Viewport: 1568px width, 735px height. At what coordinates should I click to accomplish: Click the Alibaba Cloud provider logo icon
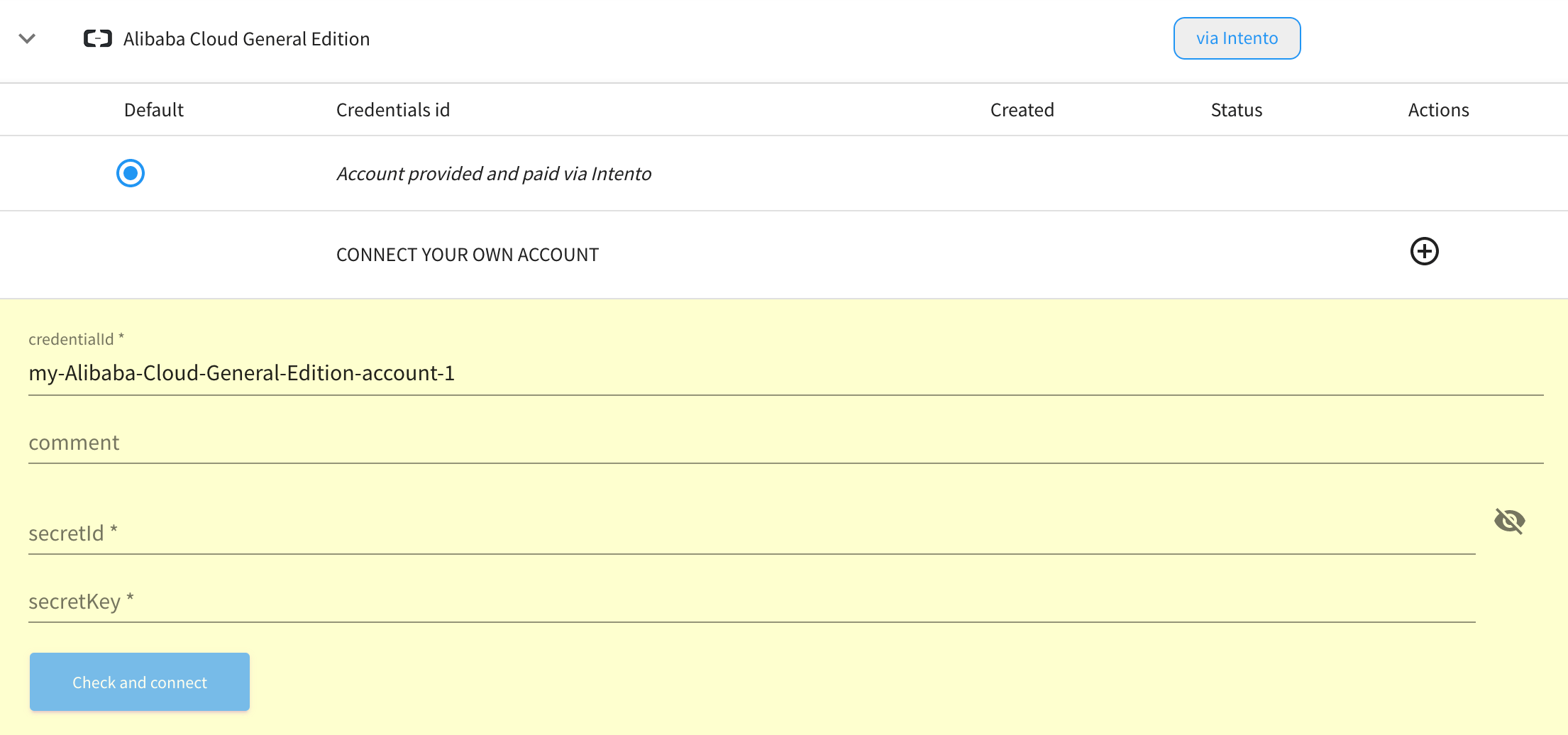(x=98, y=38)
